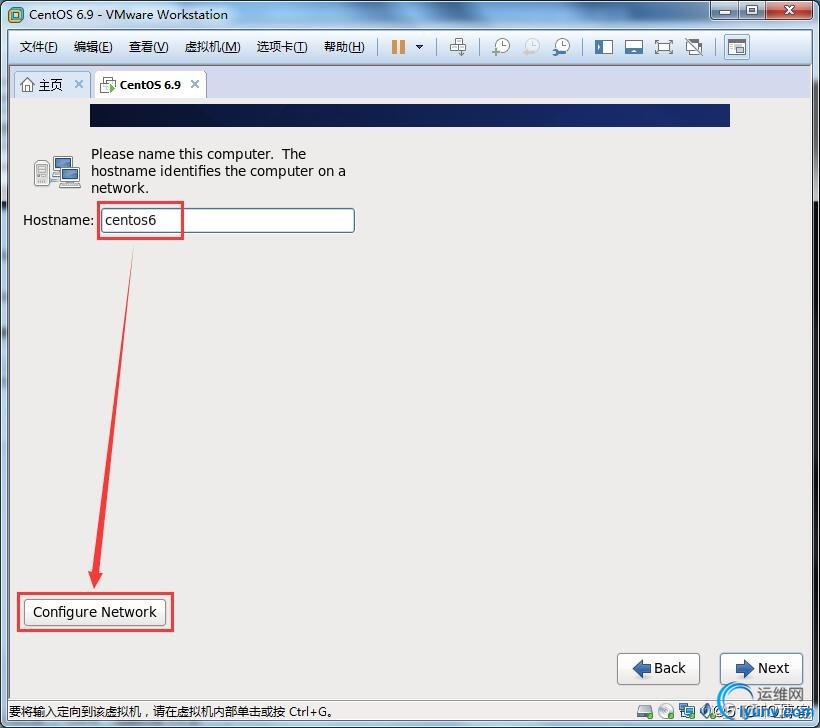Revert the virtual machine to a snapshot
The image size is (820, 728).
tap(531, 47)
